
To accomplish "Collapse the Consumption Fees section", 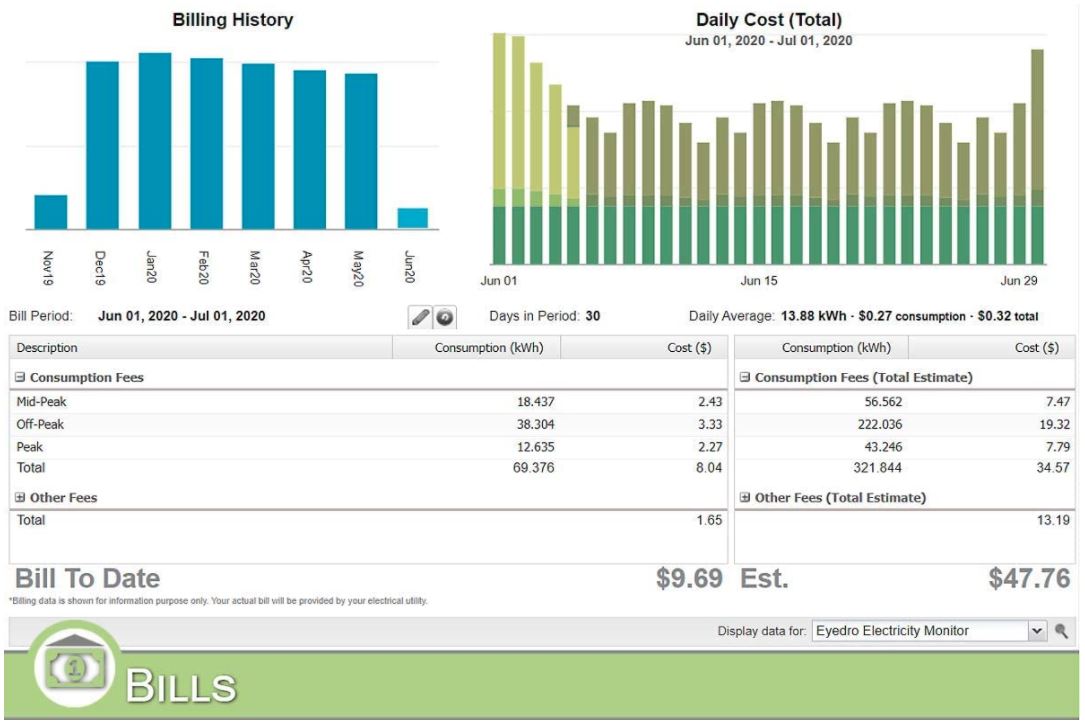I will 21,378.
